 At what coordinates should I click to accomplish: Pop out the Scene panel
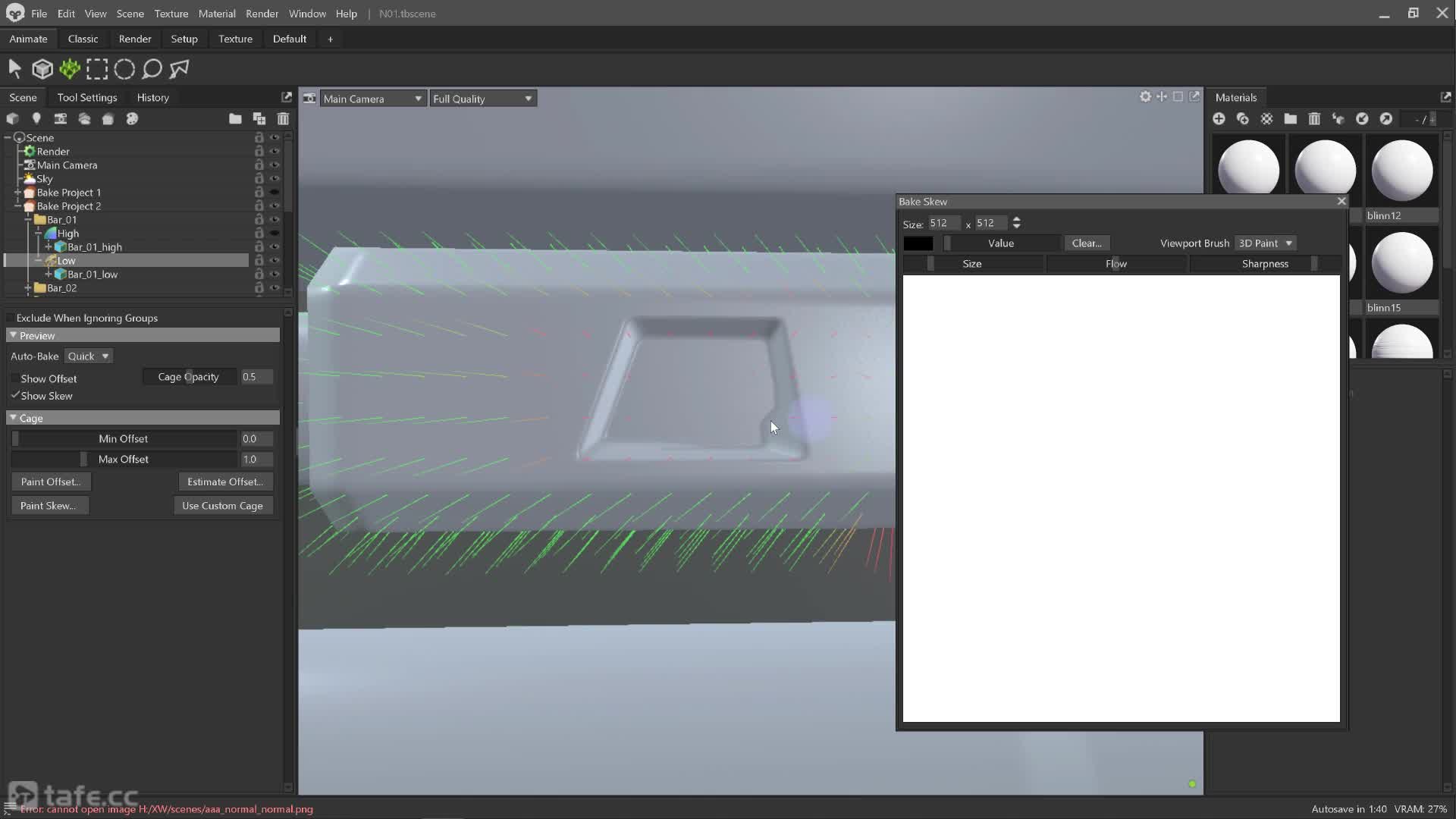pos(286,97)
